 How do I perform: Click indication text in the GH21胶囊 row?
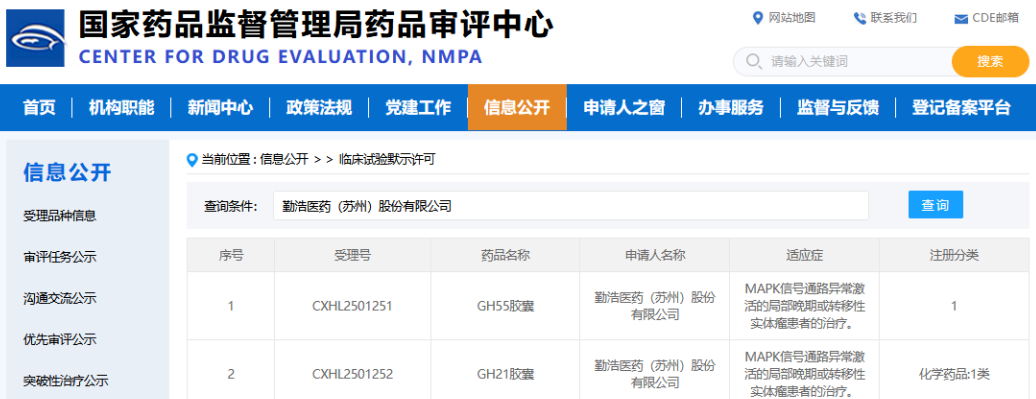coord(805,374)
